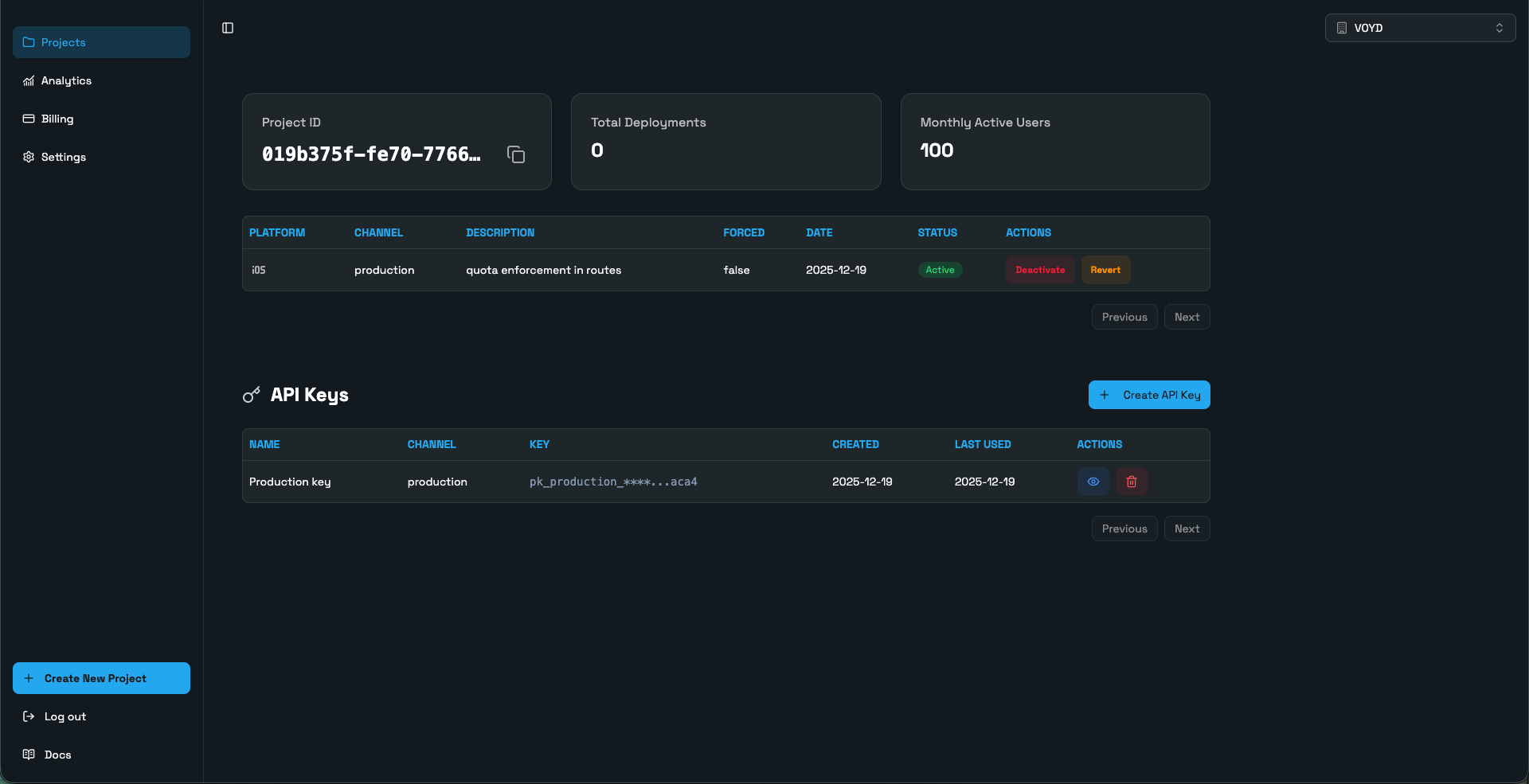Copy the Project ID with the copy icon

click(x=515, y=154)
